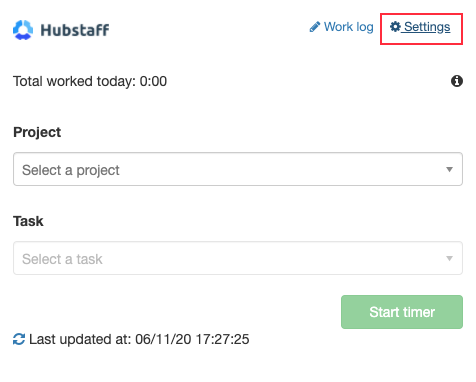Select the 0:00 worked time value

tap(153, 81)
